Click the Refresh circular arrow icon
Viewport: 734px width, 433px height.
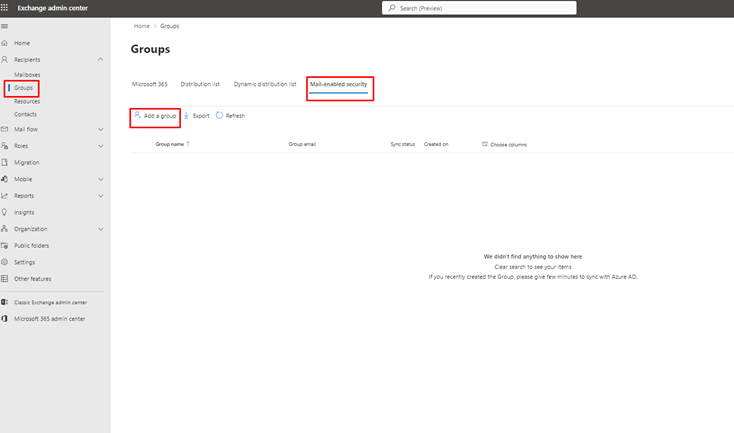click(219, 115)
